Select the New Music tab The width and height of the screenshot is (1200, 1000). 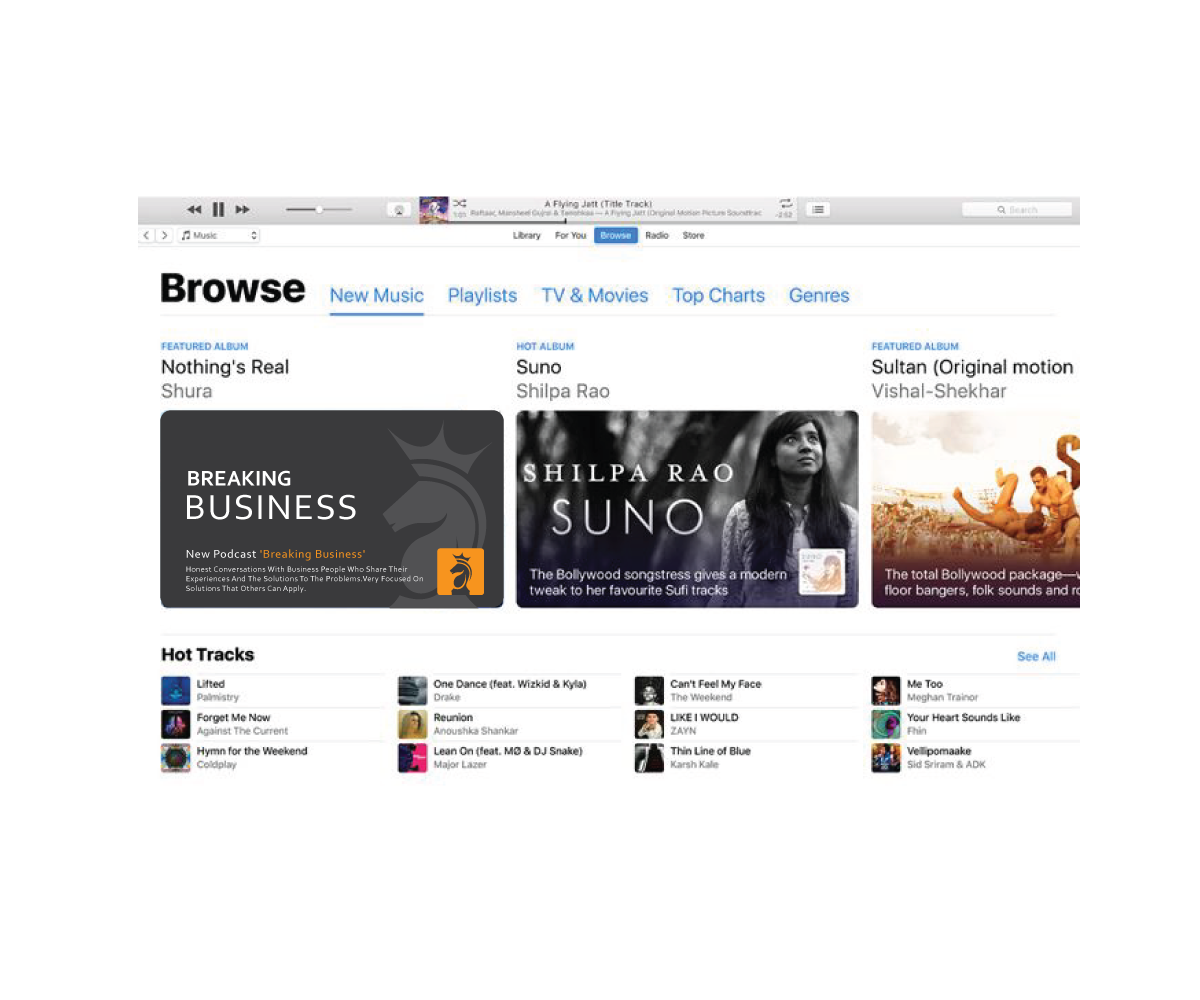point(377,296)
